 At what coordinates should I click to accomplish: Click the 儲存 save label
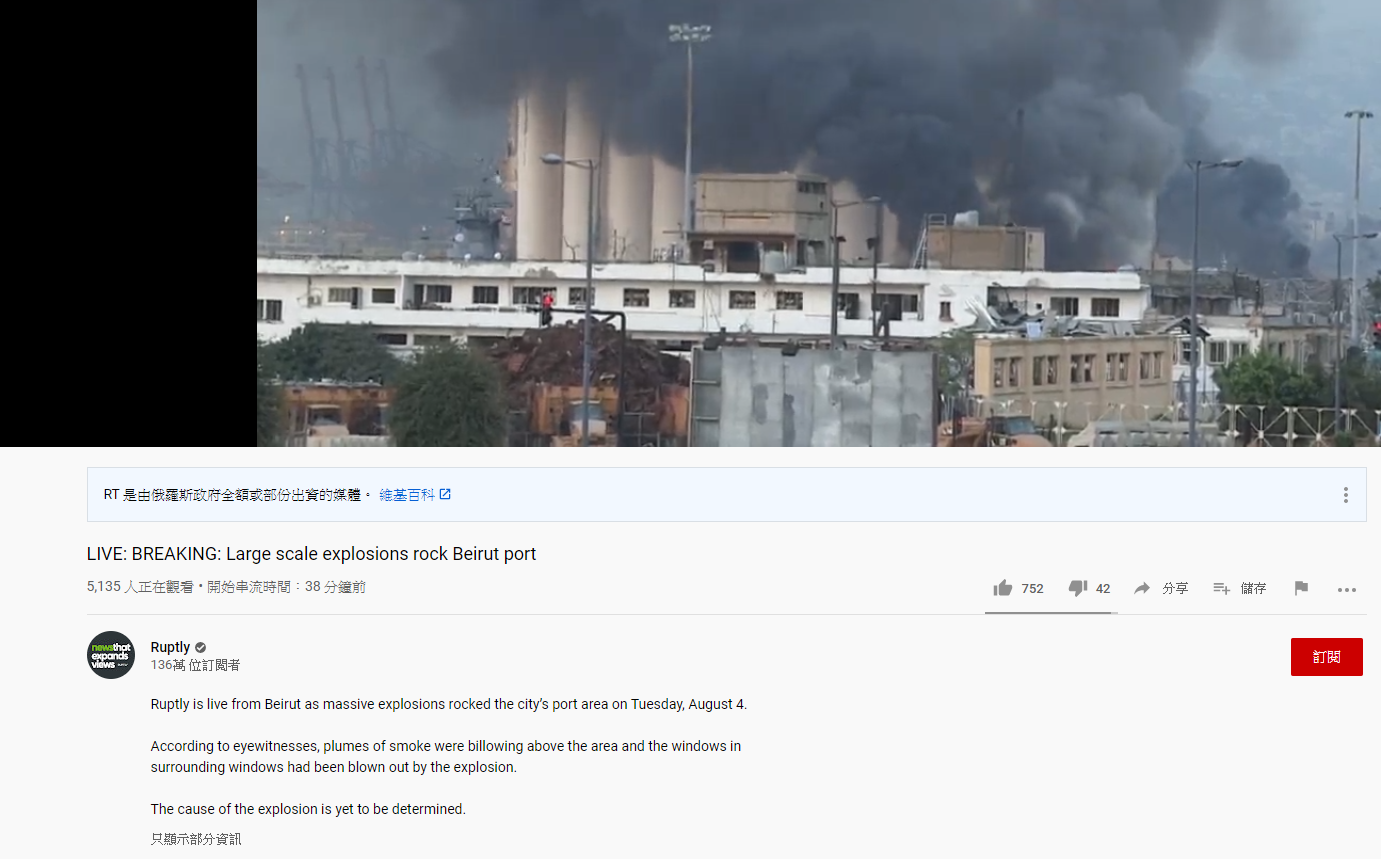click(x=1254, y=589)
